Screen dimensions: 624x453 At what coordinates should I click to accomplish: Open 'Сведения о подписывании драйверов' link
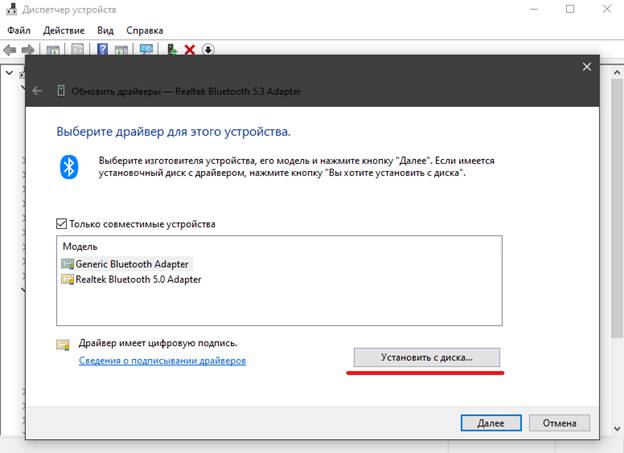[162, 360]
